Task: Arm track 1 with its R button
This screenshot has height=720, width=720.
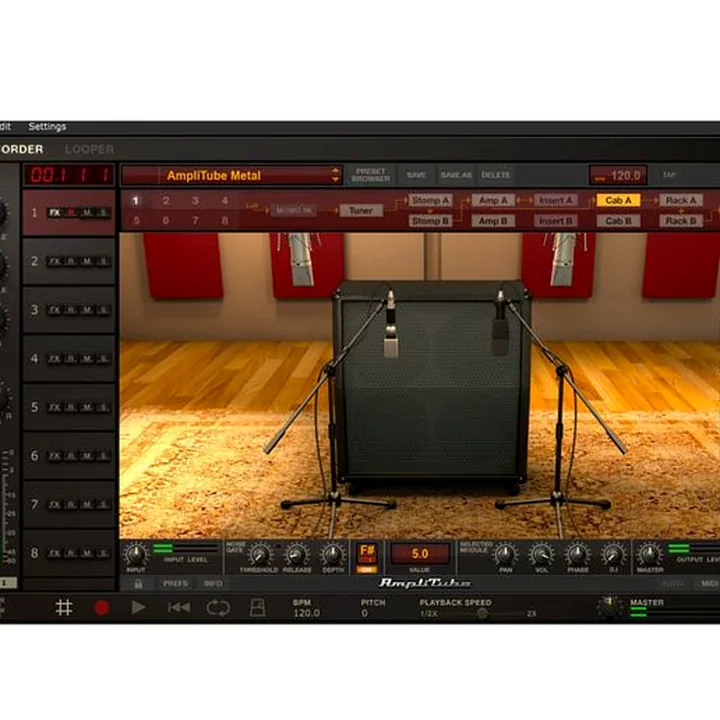Action: pos(72,213)
